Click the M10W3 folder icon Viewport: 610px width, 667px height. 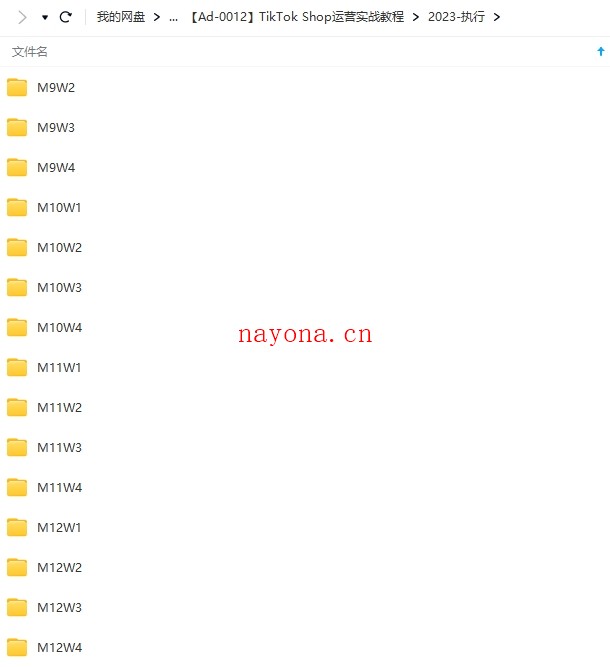(17, 287)
